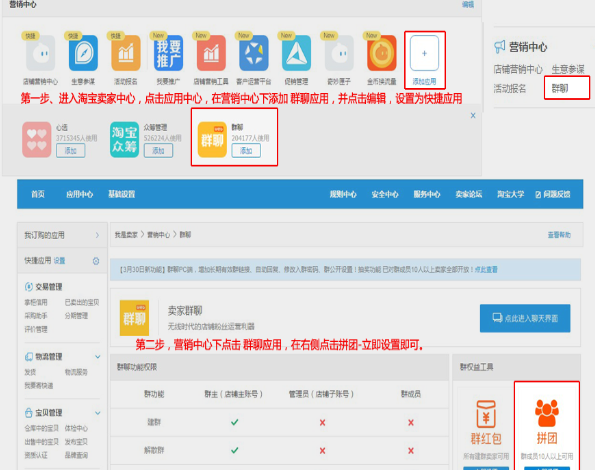Select the pink 心选 hearts app icon
This screenshot has width=595, height=470.
click(36, 140)
